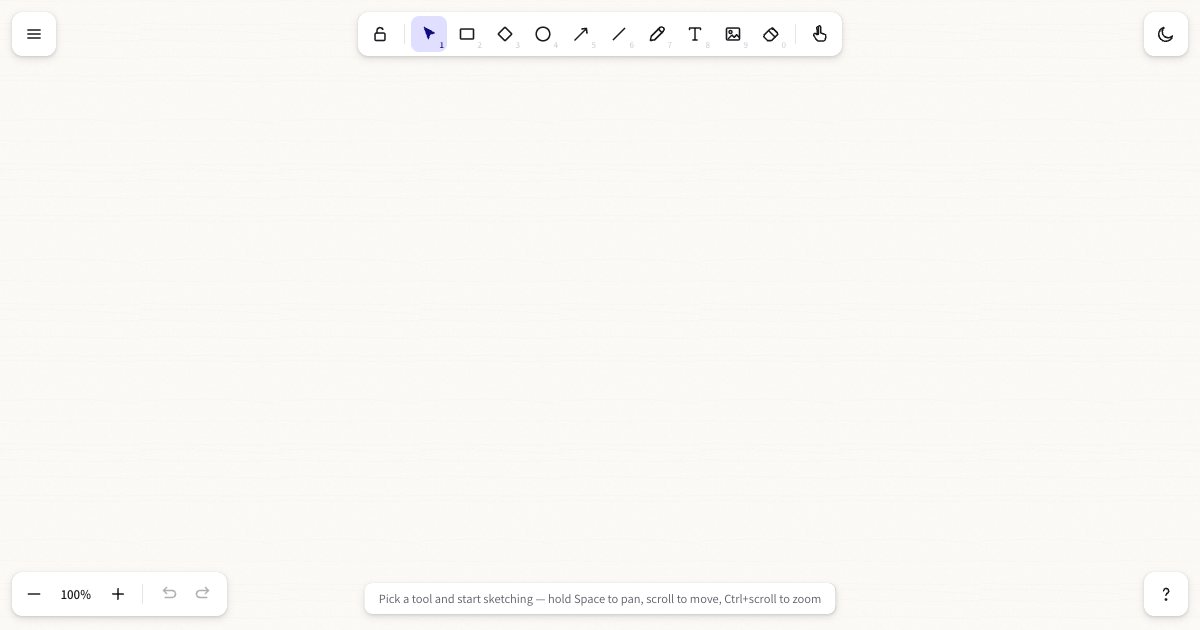Select the Diamond tool
Image resolution: width=1200 pixels, height=630 pixels.
pyautogui.click(x=505, y=34)
